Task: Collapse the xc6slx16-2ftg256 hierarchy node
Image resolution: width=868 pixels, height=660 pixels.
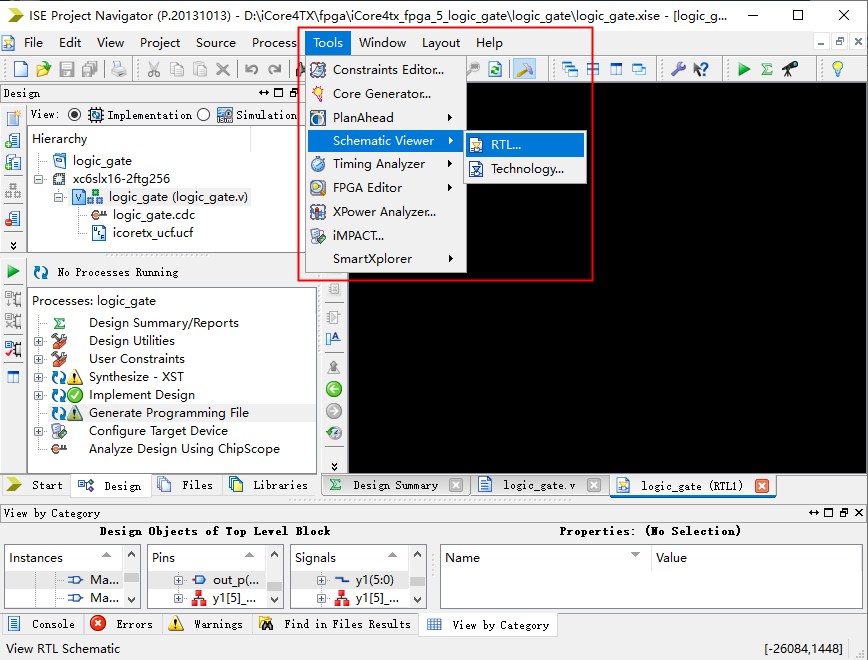Action: [39, 179]
